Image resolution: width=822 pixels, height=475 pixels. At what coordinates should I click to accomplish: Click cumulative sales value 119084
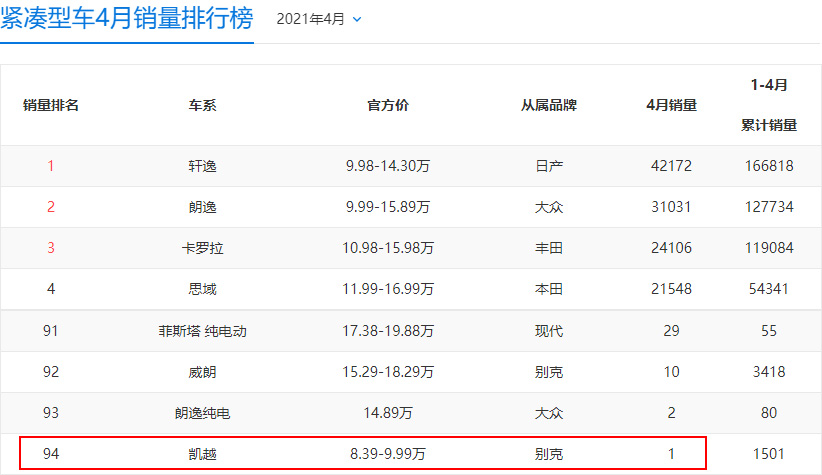pyautogui.click(x=769, y=248)
